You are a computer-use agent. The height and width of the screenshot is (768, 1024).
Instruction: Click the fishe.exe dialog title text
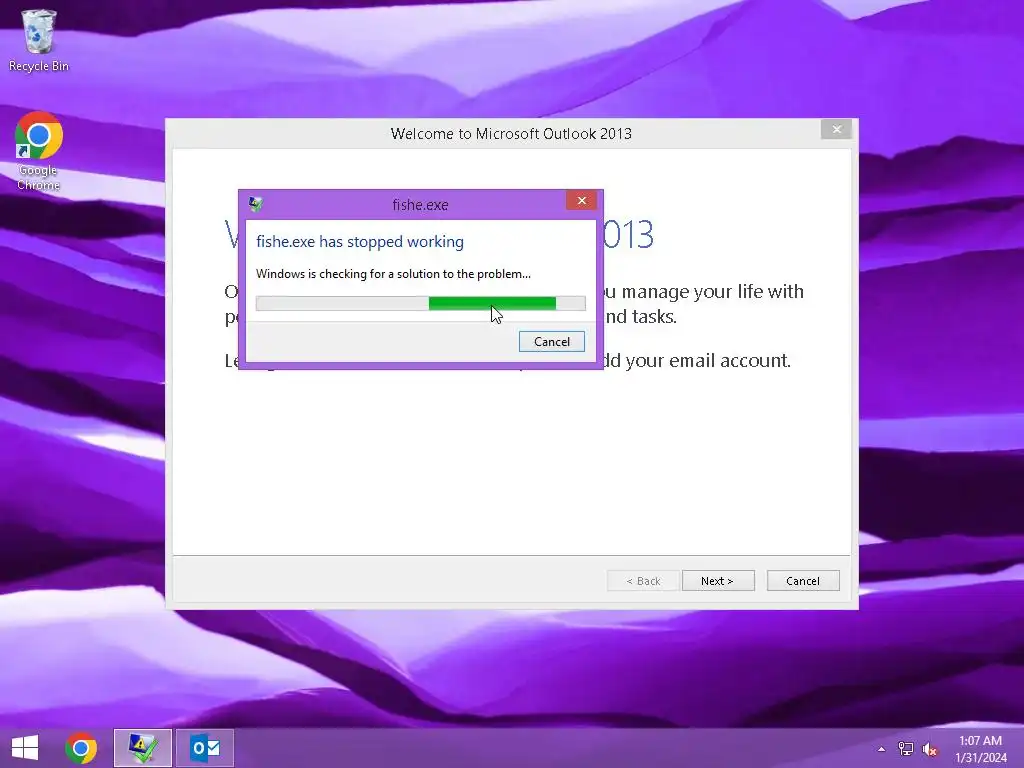click(420, 205)
